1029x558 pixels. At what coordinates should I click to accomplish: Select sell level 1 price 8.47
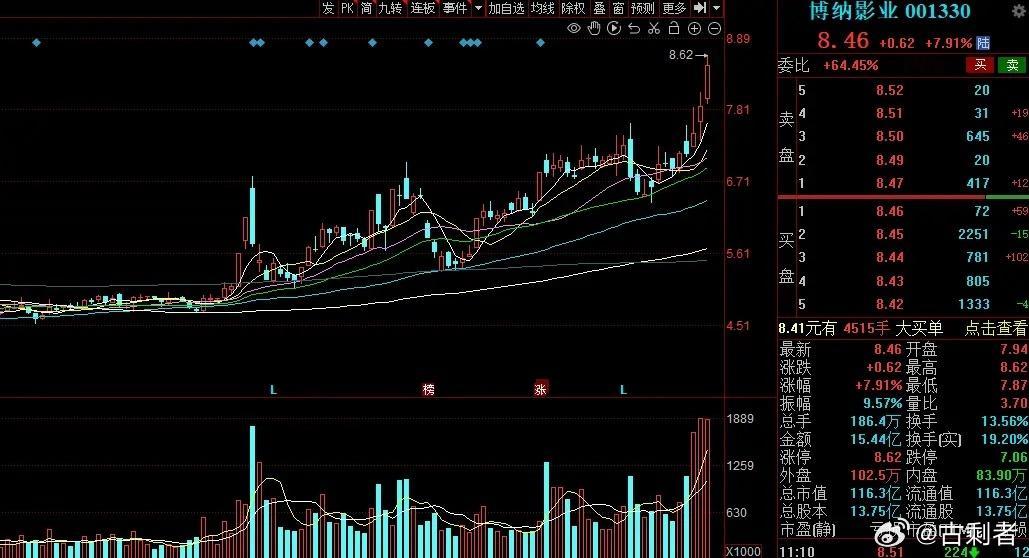coord(890,183)
